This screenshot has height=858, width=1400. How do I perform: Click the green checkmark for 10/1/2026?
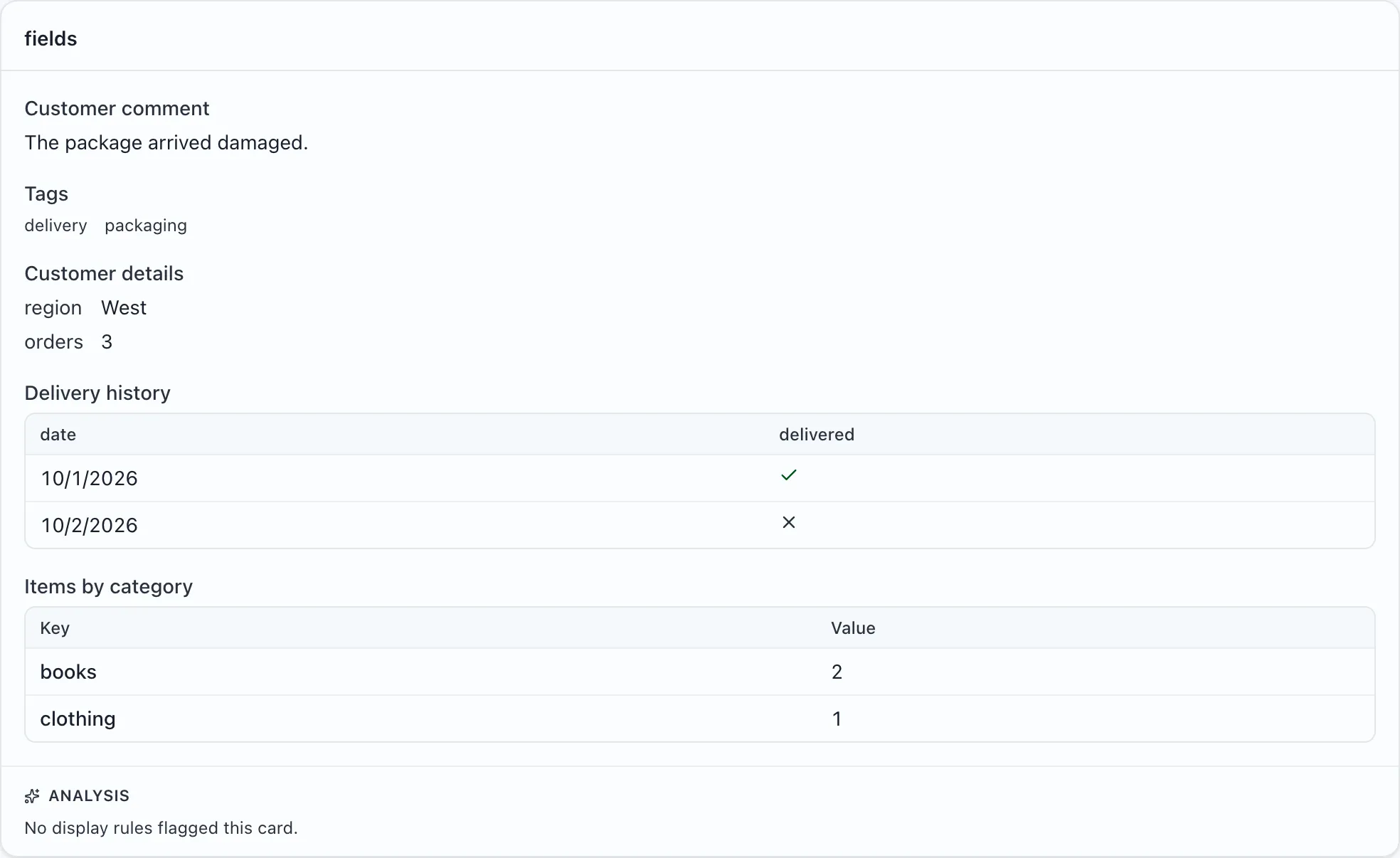tap(788, 475)
